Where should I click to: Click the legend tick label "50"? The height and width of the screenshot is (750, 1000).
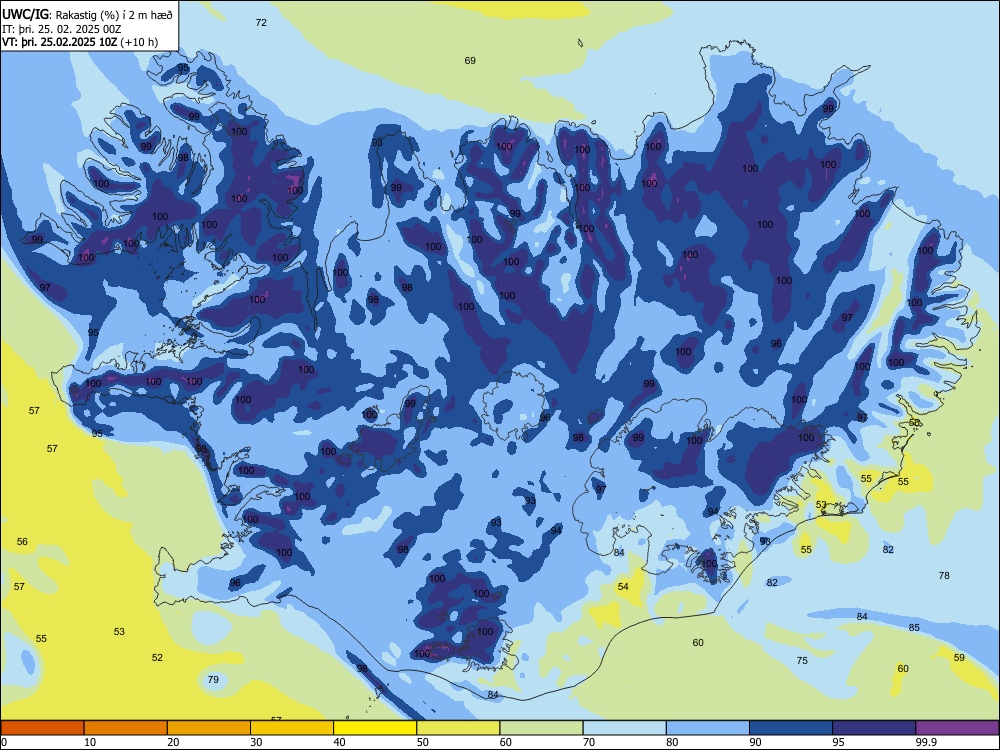coord(423,742)
